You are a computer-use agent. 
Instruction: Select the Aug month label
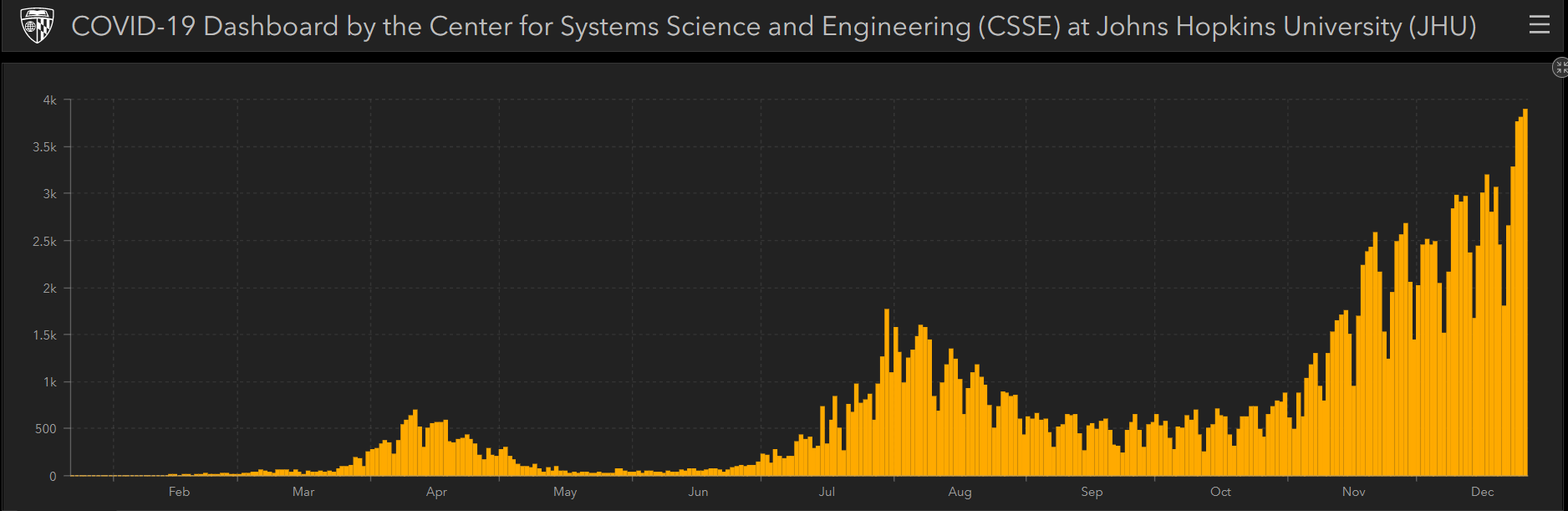(x=960, y=492)
